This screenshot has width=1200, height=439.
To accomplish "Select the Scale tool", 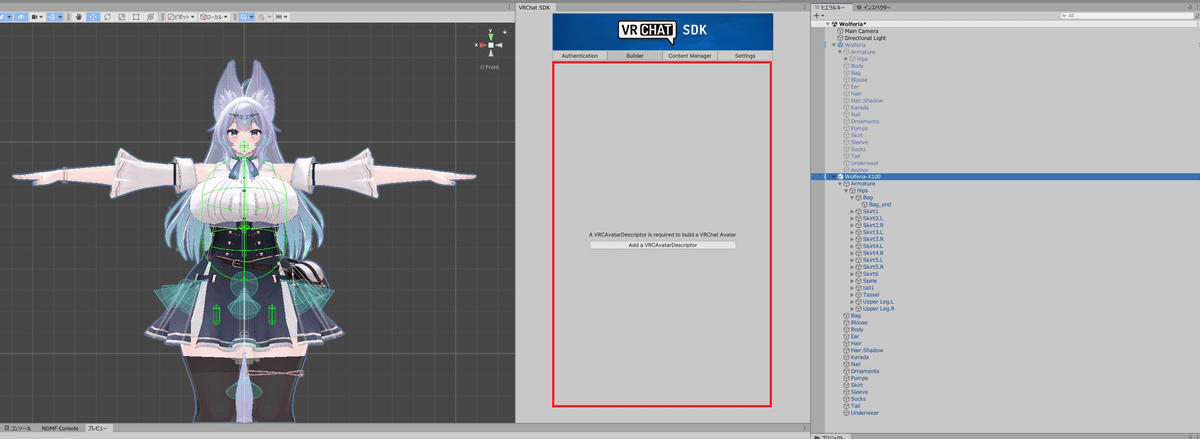I will point(121,17).
